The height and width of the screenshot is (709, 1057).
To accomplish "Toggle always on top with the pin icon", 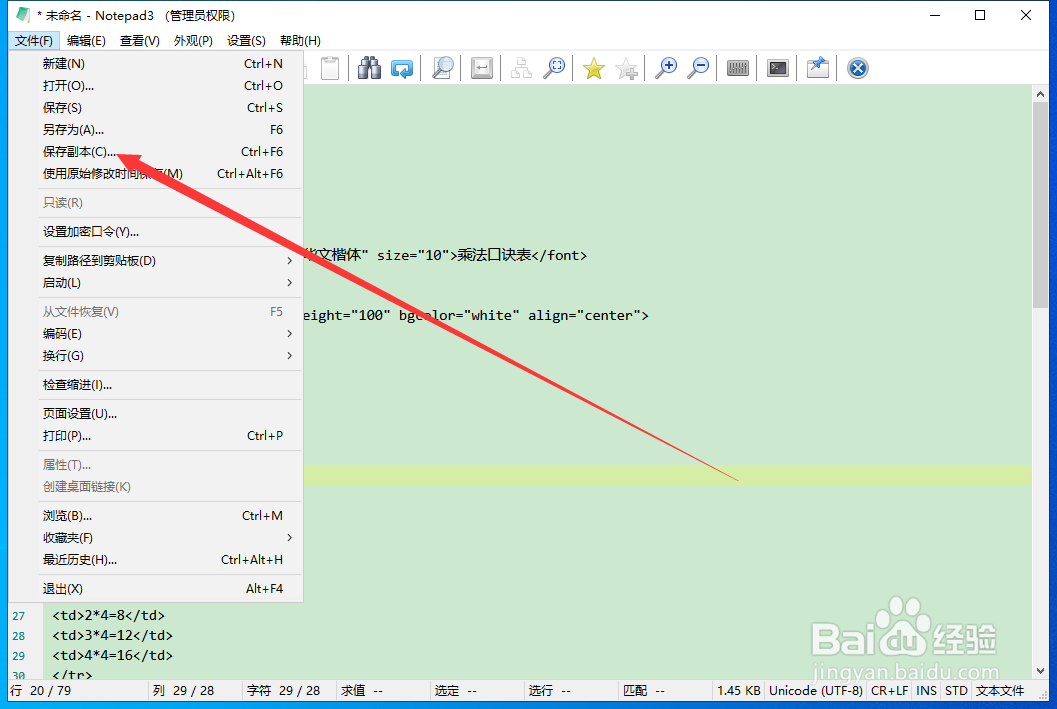I will click(818, 68).
